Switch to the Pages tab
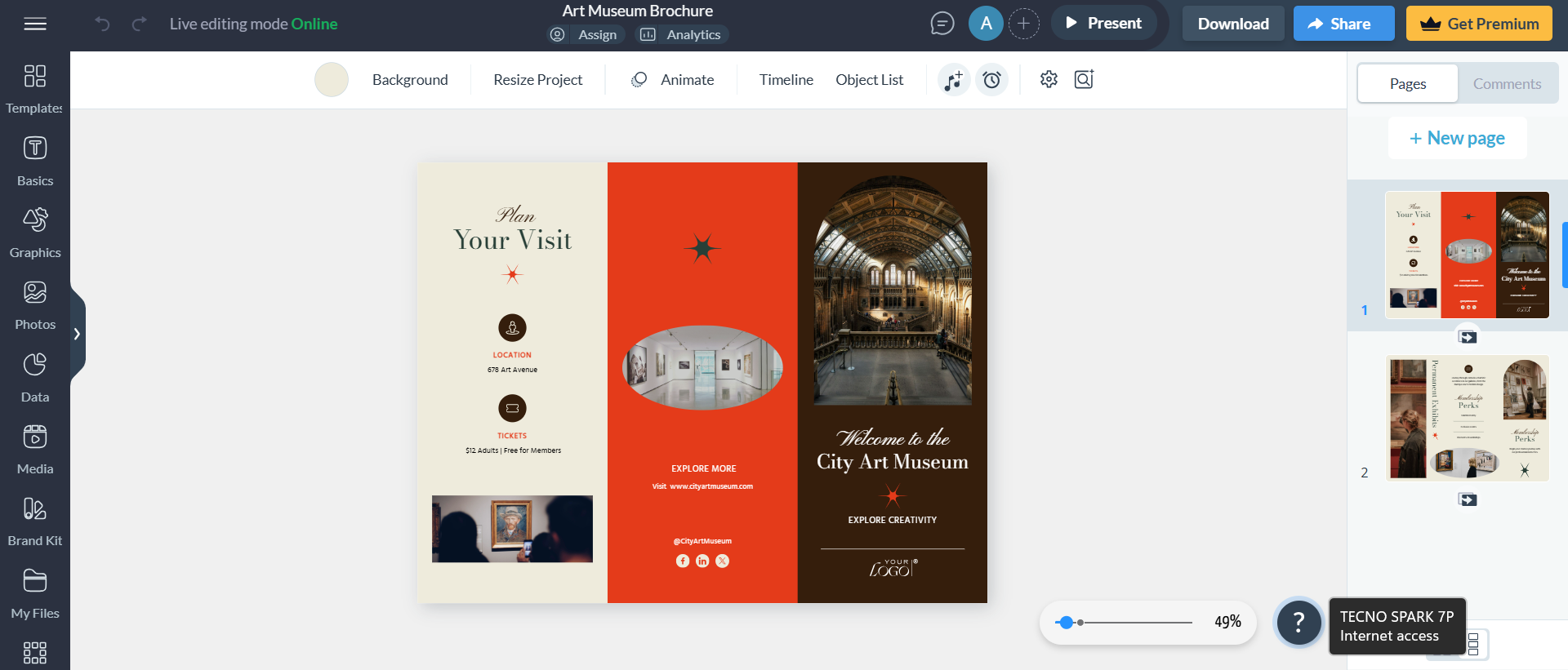Image resolution: width=1568 pixels, height=670 pixels. point(1408,83)
